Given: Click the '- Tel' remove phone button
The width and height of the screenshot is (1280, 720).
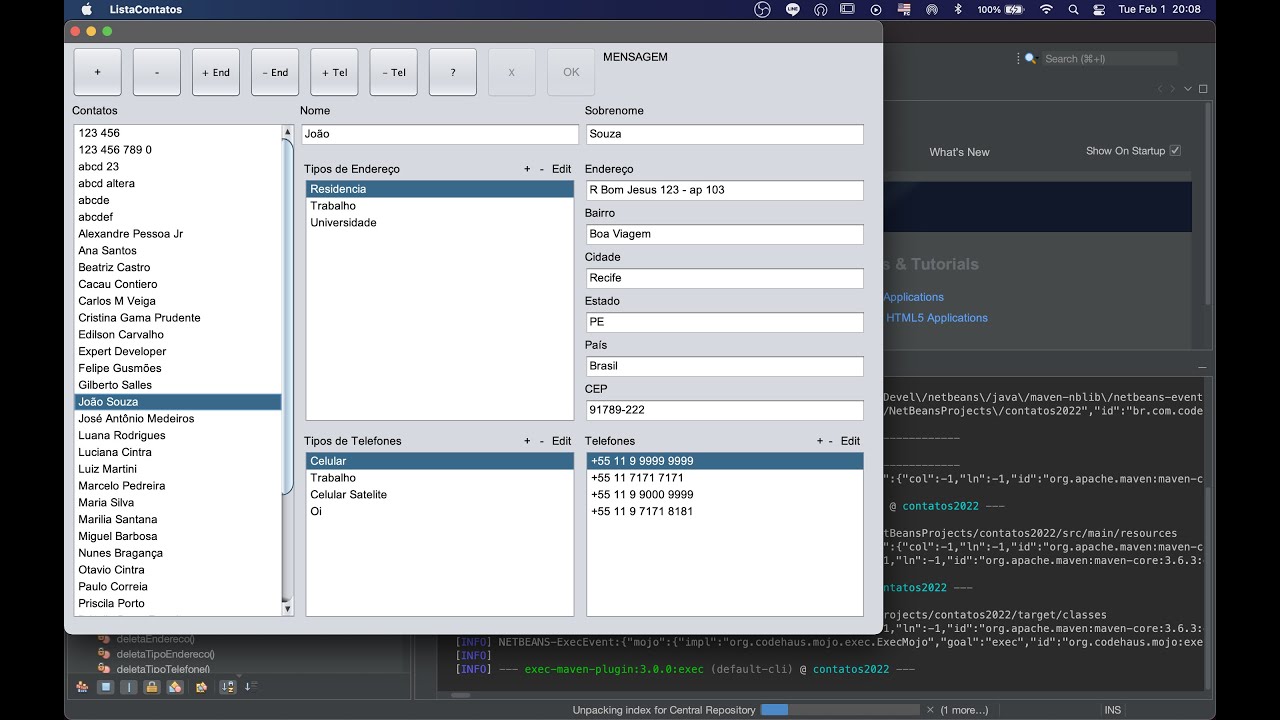Looking at the screenshot, I should pos(393,72).
